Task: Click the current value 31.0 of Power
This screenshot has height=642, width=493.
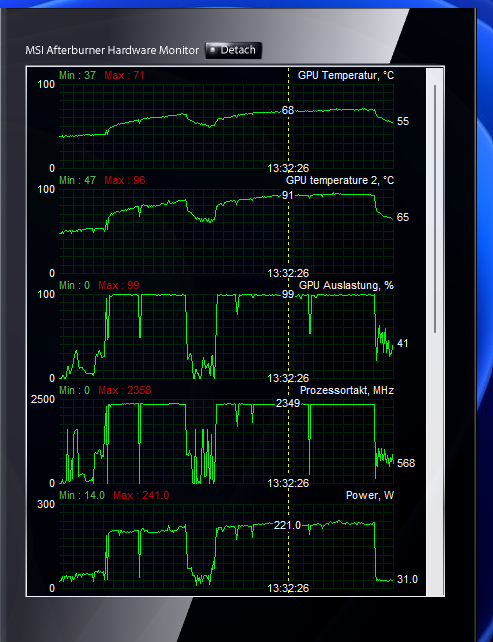Action: tap(407, 579)
